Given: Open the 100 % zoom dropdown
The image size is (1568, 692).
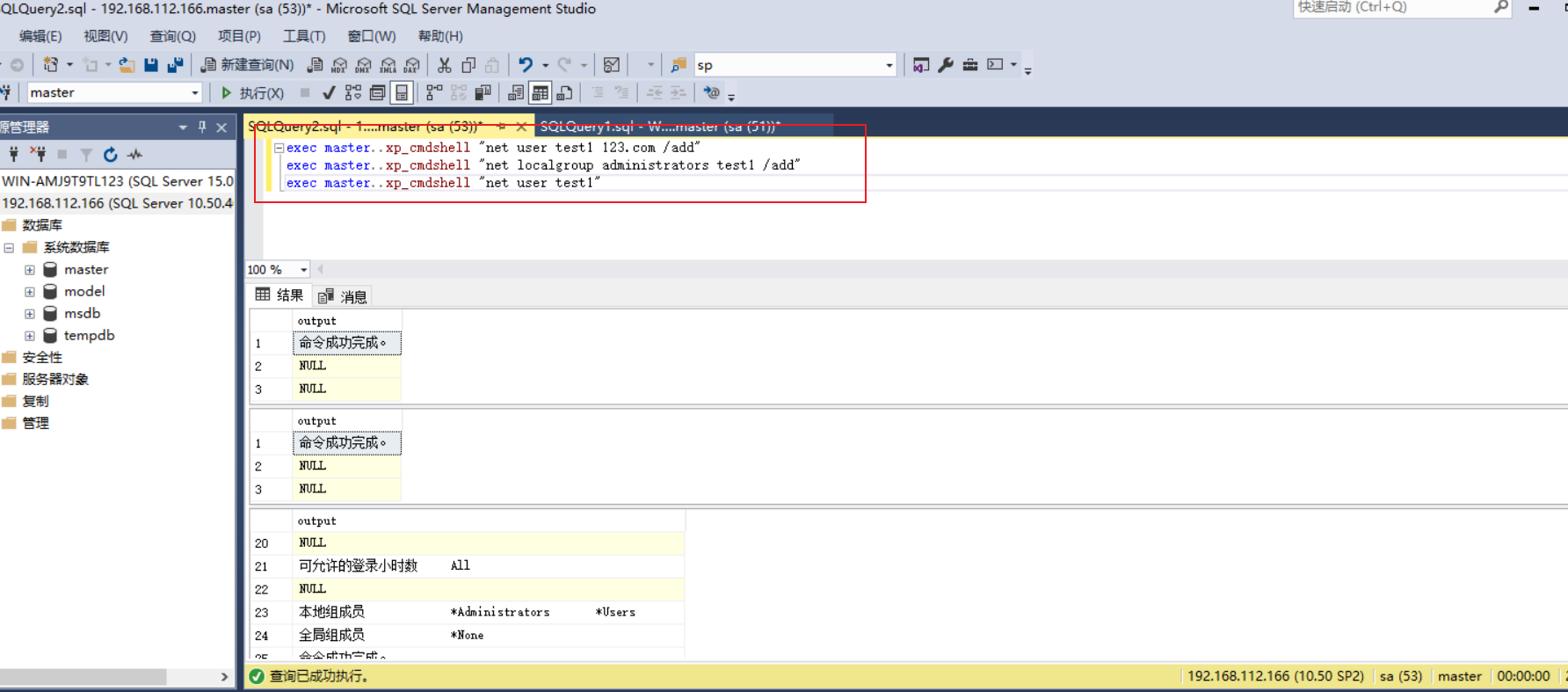Looking at the screenshot, I should (x=303, y=270).
